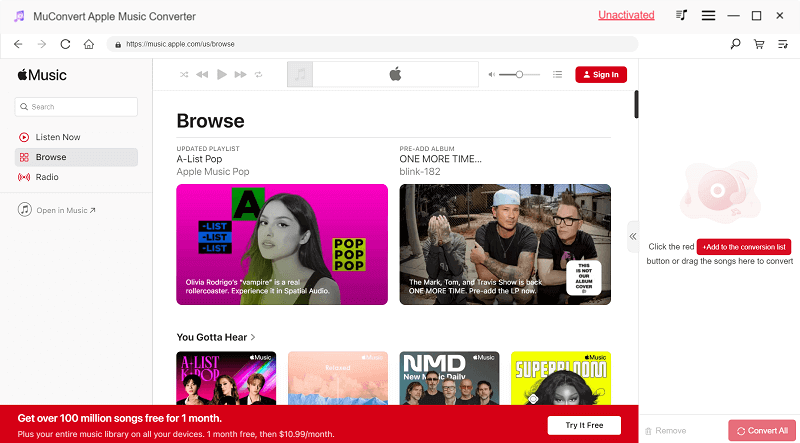Adjust the volume slider
Screen dimensions: 800x443
coord(519,74)
